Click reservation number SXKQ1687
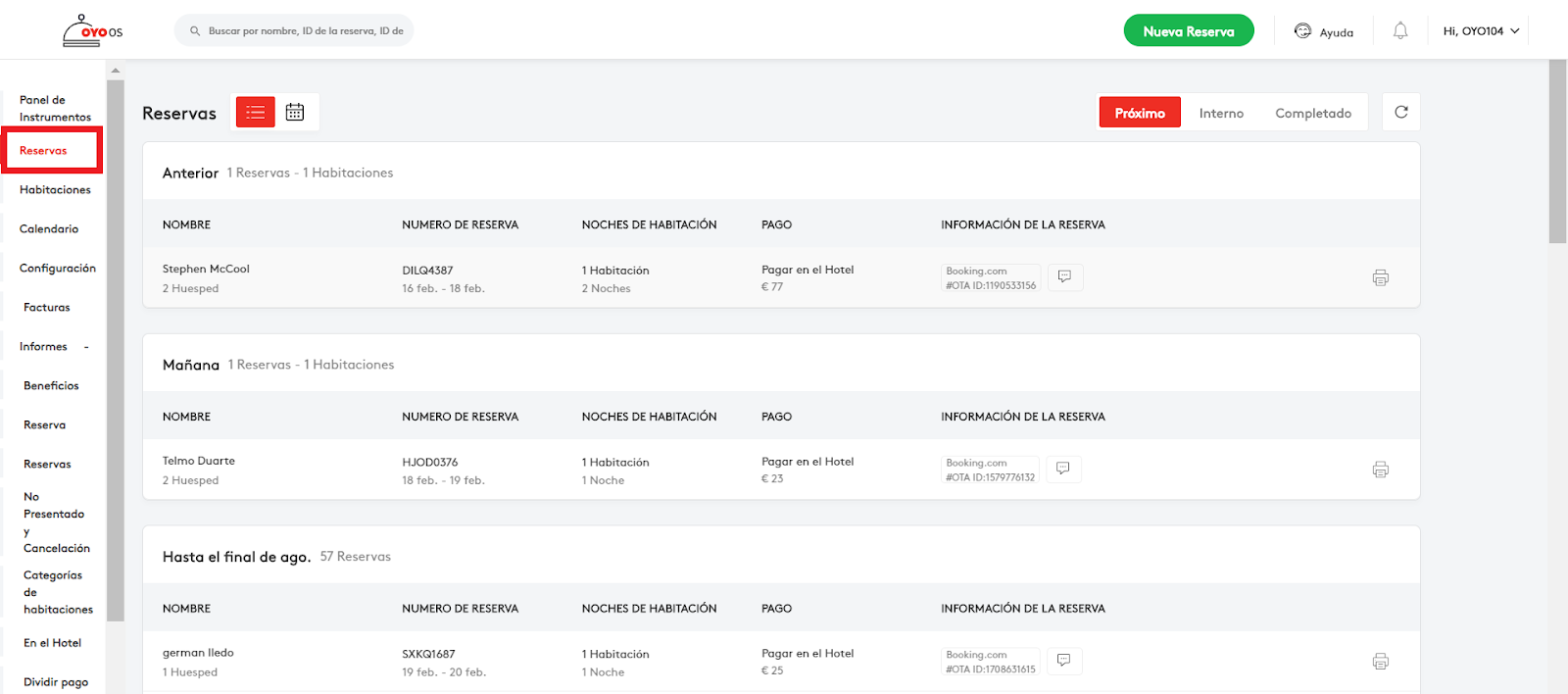 coord(428,655)
